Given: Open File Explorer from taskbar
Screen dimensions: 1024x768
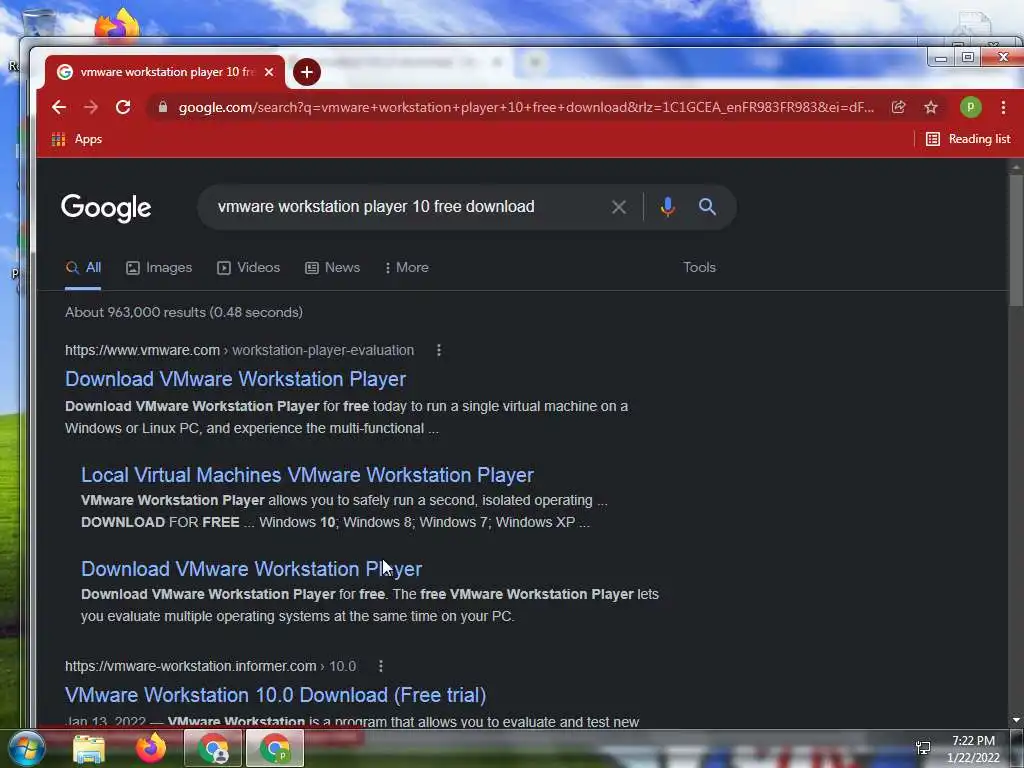Looking at the screenshot, I should tap(89, 749).
